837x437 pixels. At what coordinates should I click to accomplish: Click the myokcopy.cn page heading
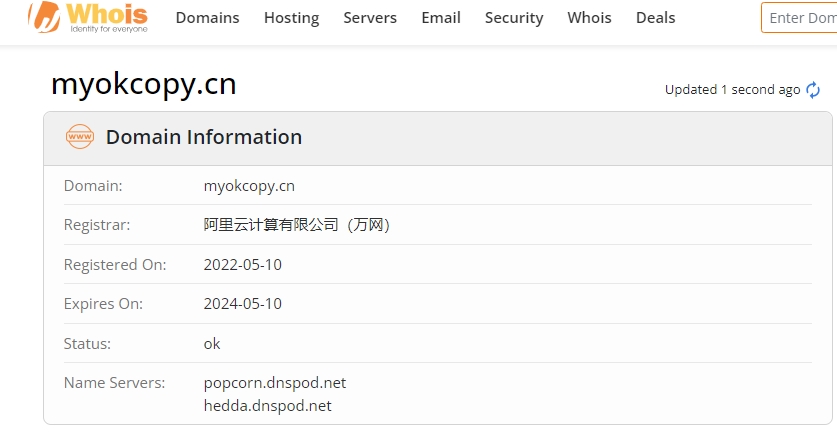pos(144,84)
